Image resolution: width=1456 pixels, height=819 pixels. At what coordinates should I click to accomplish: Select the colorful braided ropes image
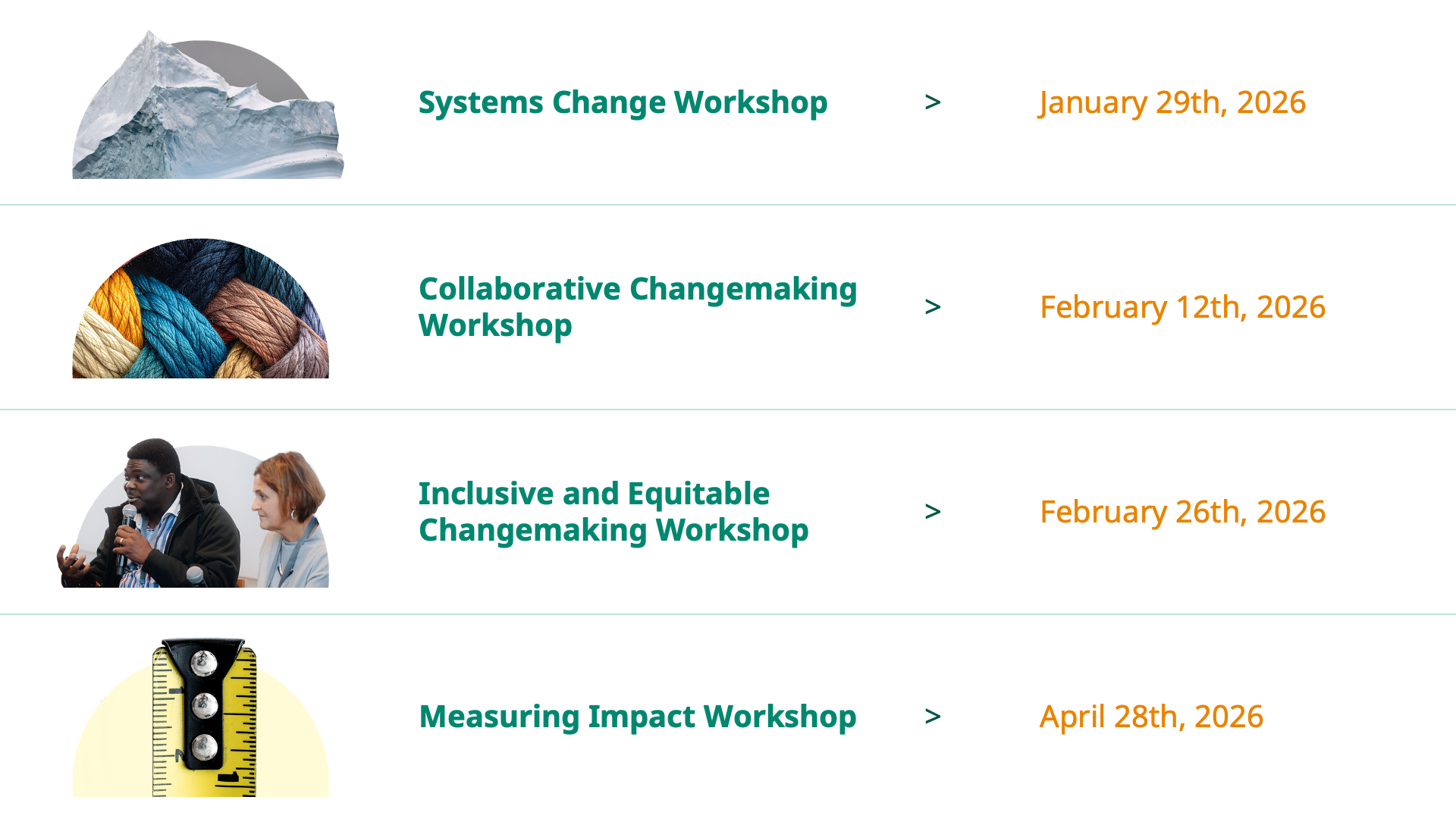[200, 309]
